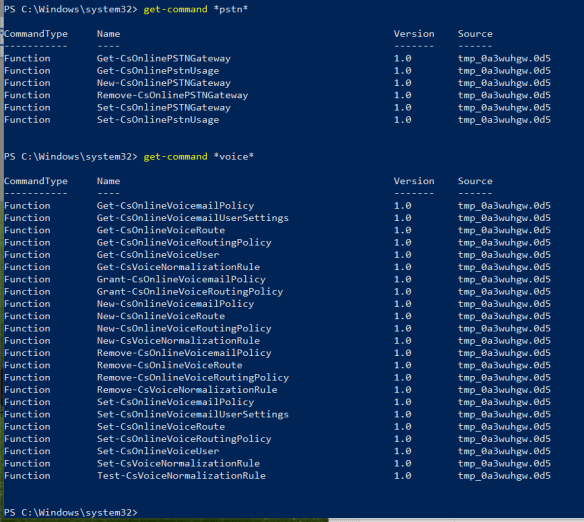Screen dimensions: 584x522
Task: Select version 1.0 on Test-CsVoiceNormalizationRule row
Action: coord(403,476)
